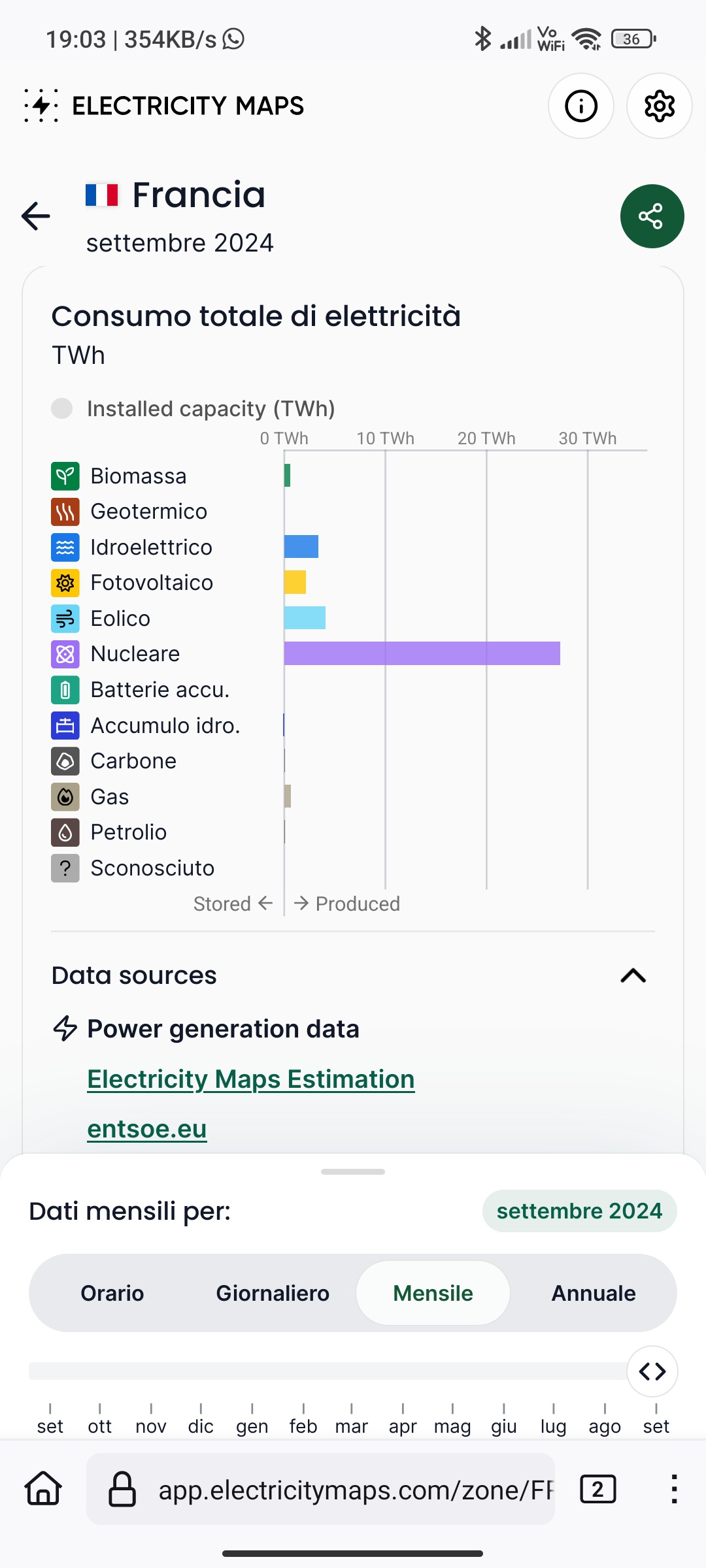Open the entsoe.eu source link
The image size is (706, 1568).
pos(147,1129)
